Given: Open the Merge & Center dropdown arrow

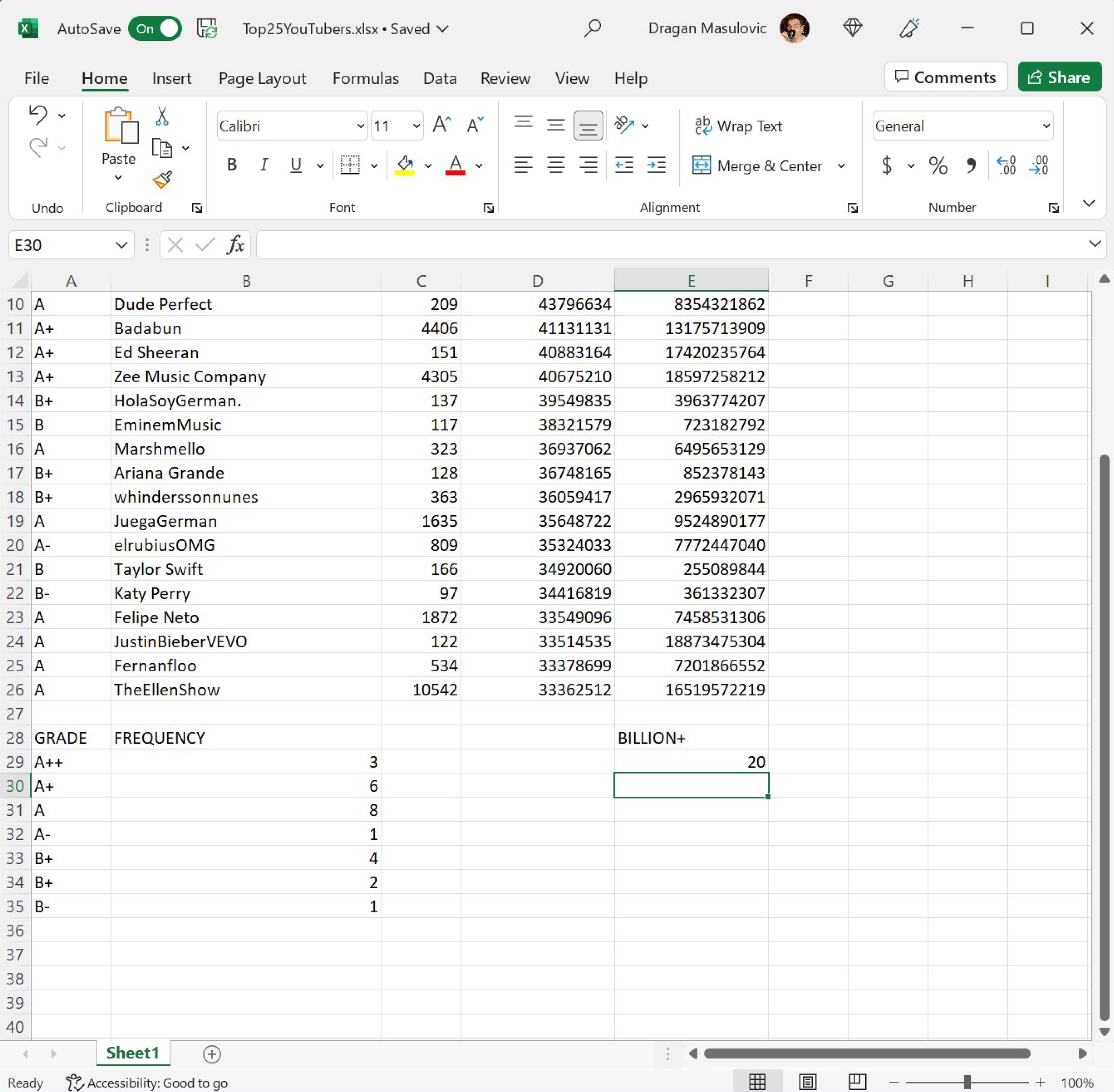Looking at the screenshot, I should (x=841, y=166).
